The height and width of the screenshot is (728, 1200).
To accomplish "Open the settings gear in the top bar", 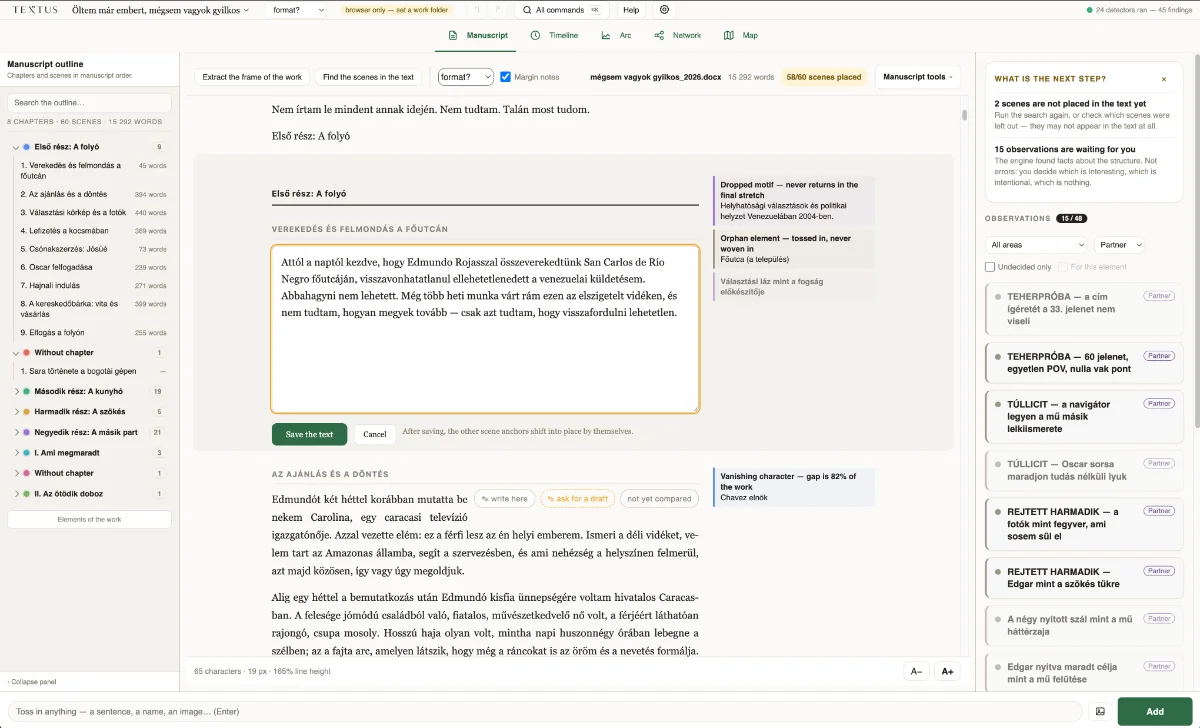I will [665, 10].
